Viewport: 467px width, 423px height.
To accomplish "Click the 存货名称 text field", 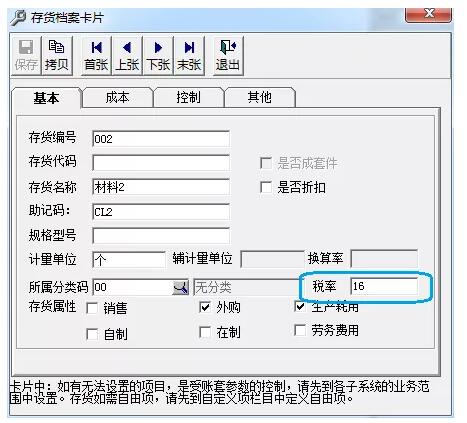I will pyautogui.click(x=161, y=187).
